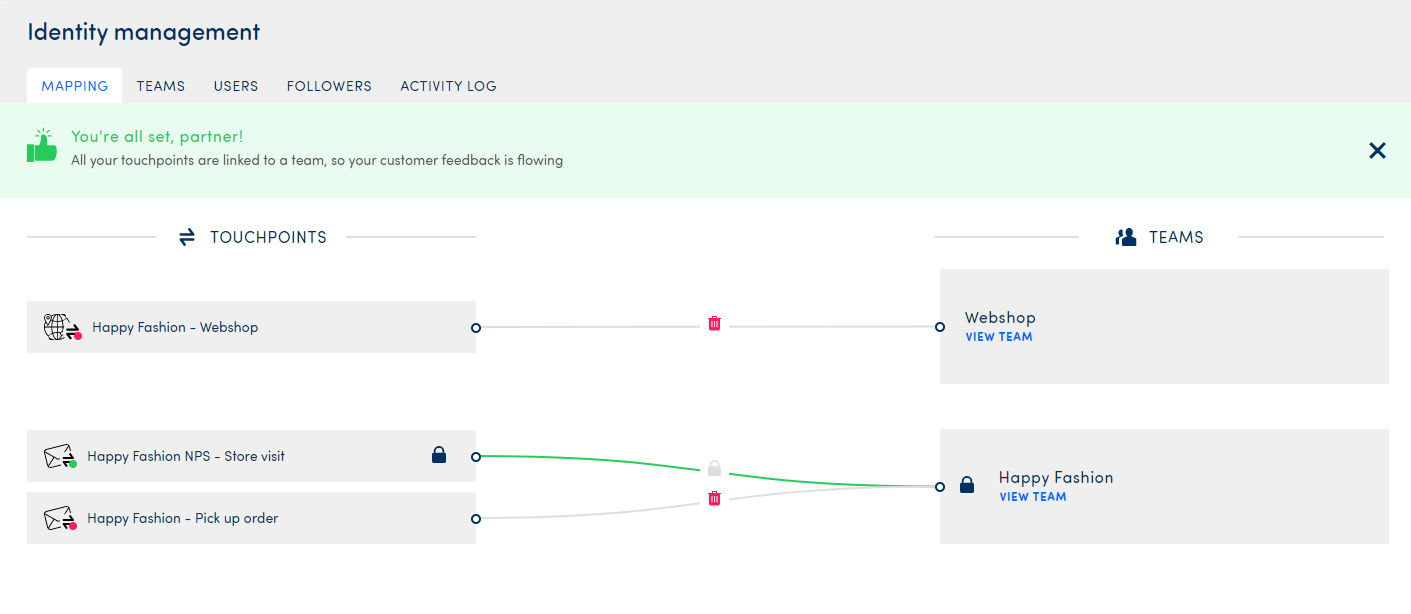This screenshot has width=1411, height=614.
Task: Click the green thumbs-up icon
Action: 42,147
